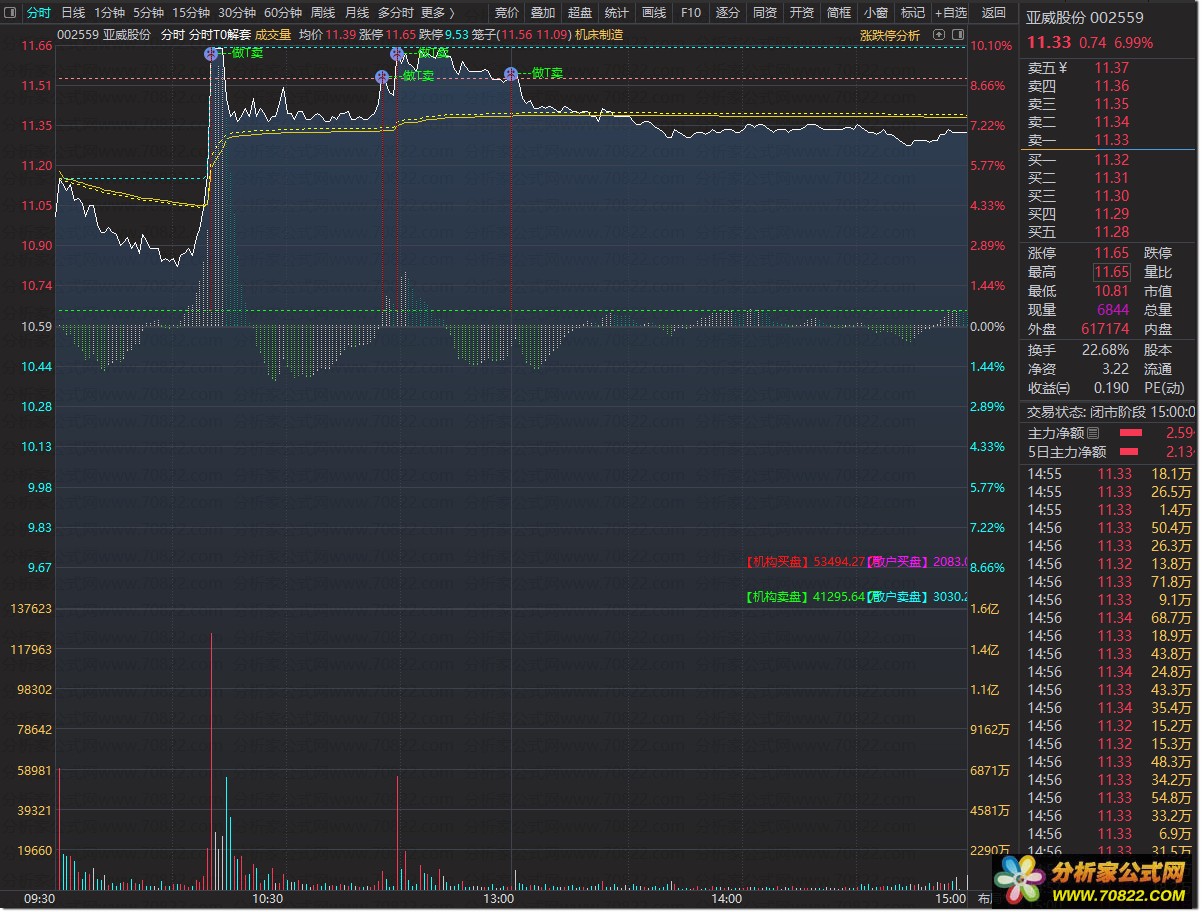Click the panel layout icon before 分时

(9, 13)
